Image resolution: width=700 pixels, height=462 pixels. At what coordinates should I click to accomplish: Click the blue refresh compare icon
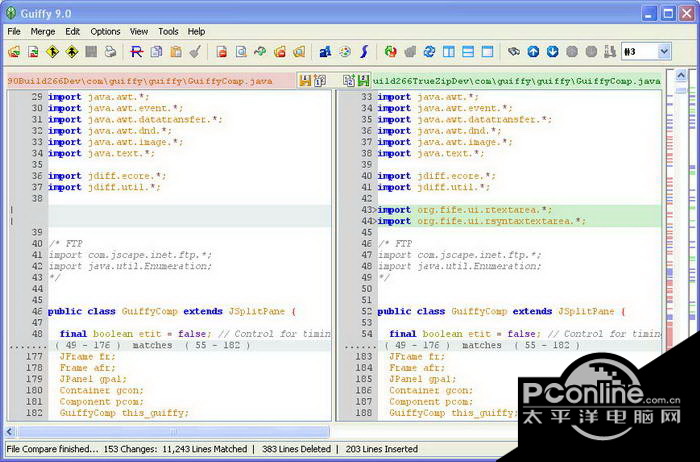(429, 51)
